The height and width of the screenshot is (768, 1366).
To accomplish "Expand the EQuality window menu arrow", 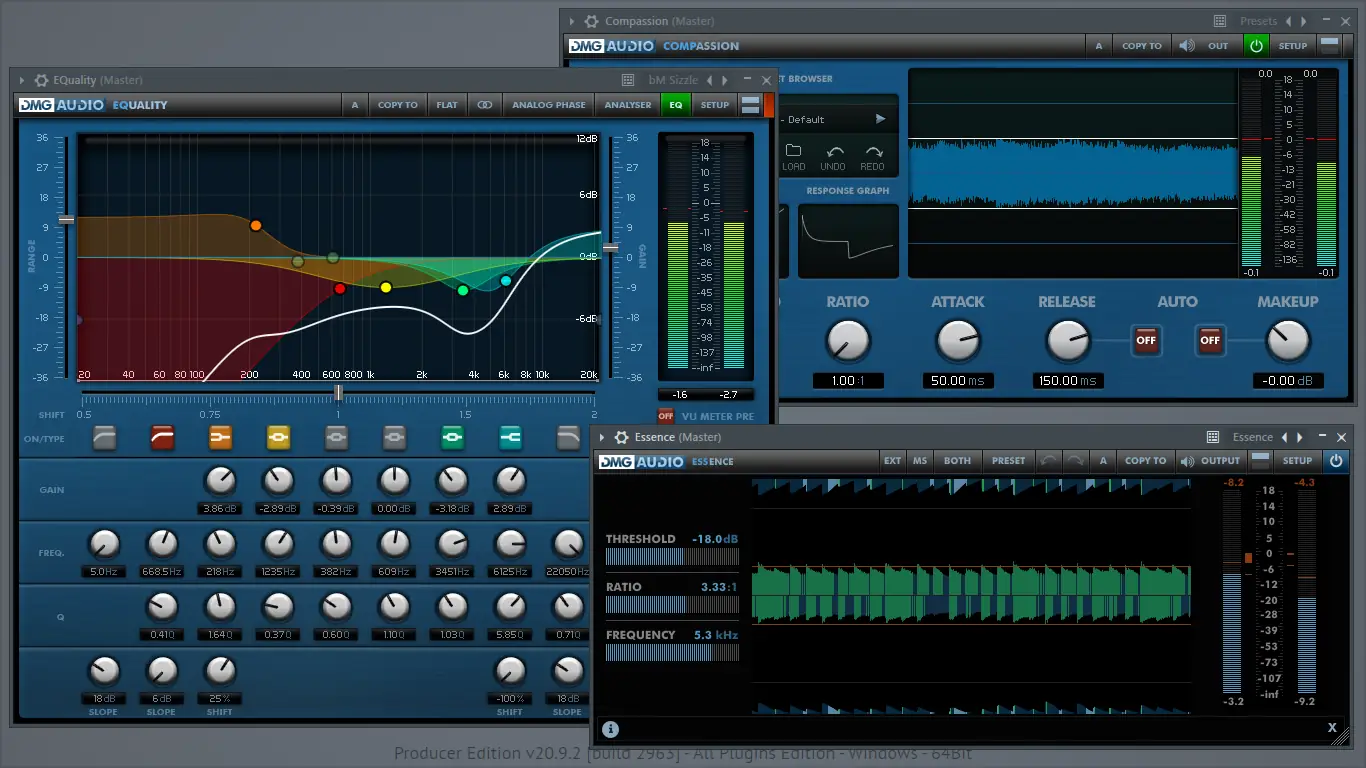I will pos(22,80).
